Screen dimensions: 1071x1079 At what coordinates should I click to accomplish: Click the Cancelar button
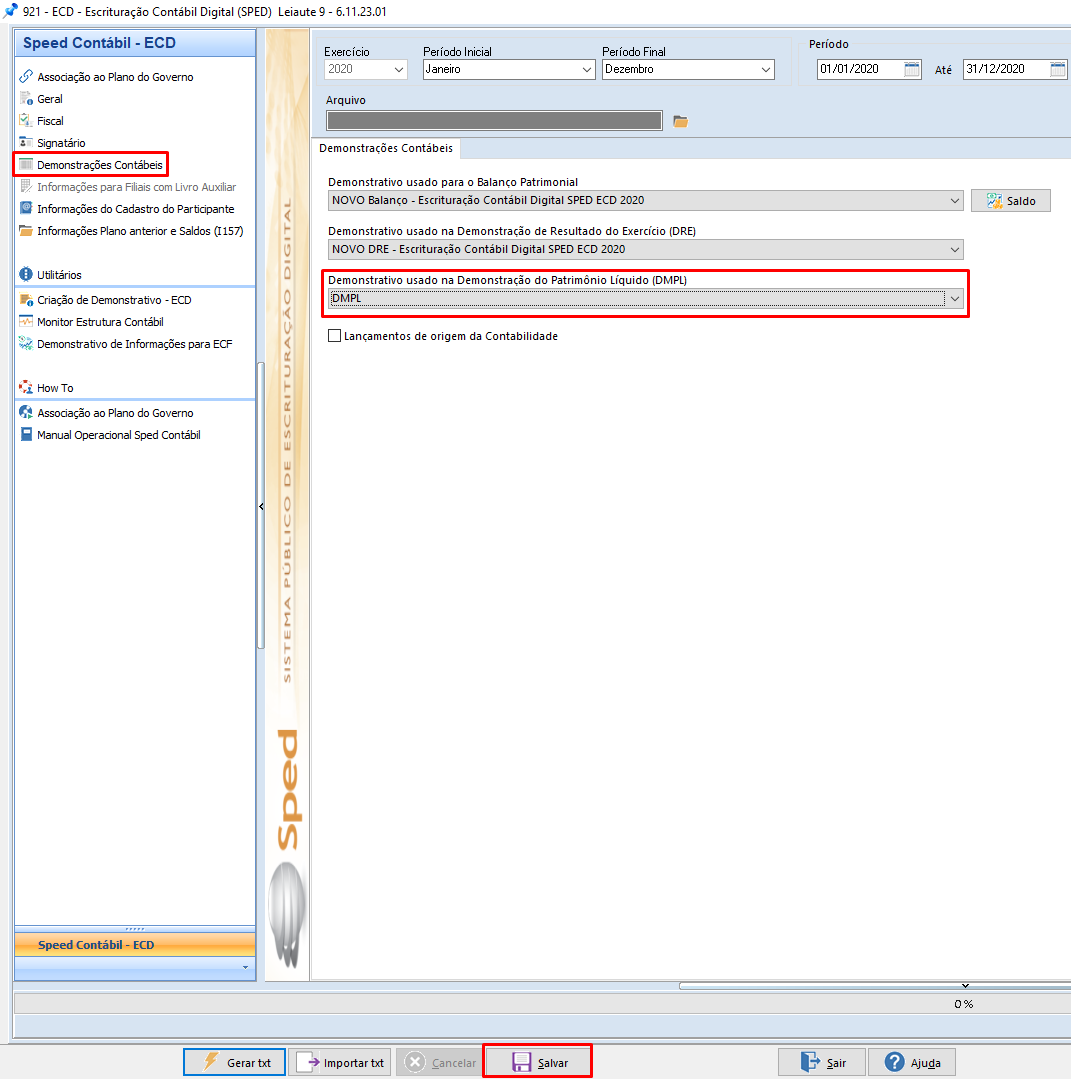(441, 1062)
